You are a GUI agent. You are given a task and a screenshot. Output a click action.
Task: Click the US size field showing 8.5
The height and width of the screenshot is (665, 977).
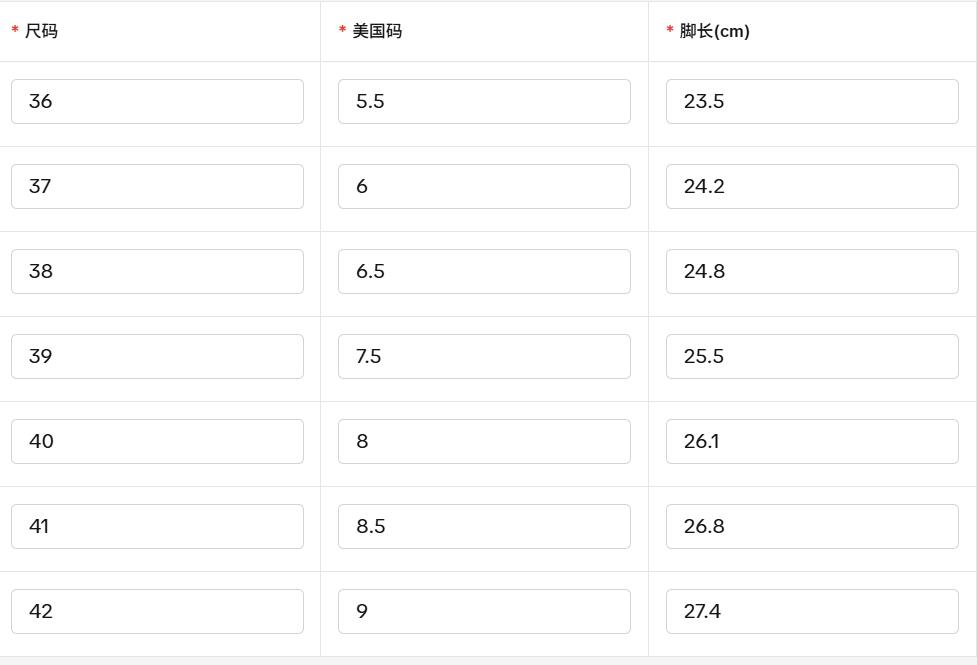[484, 526]
